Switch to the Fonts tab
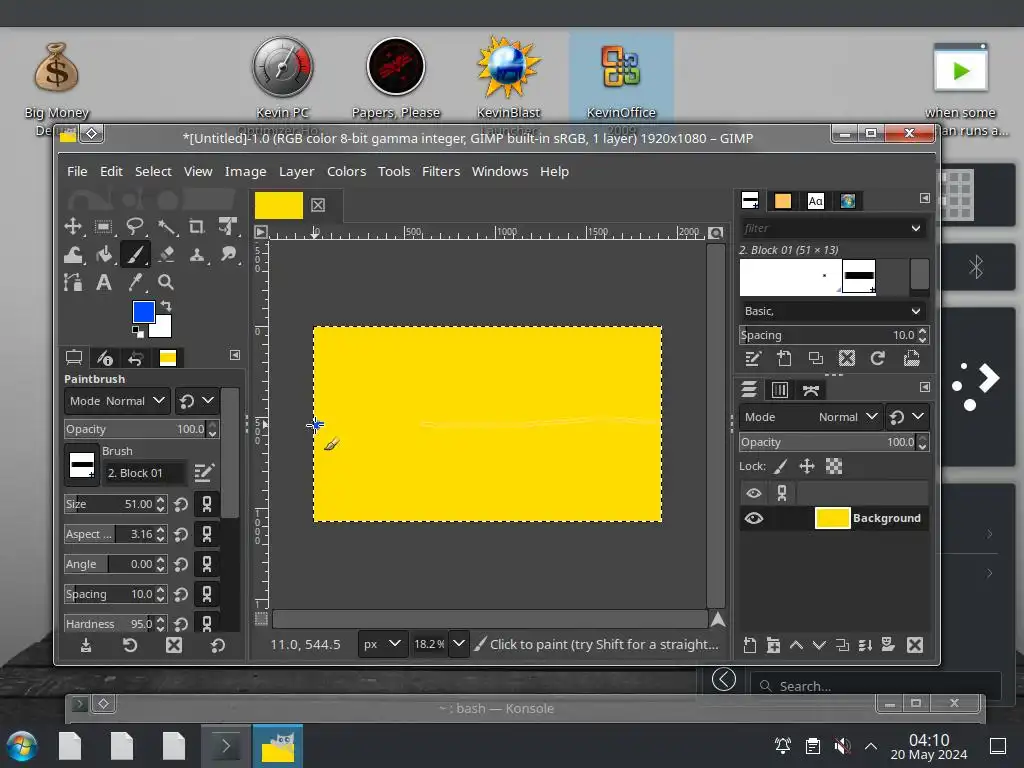The image size is (1024, 768). [x=815, y=201]
